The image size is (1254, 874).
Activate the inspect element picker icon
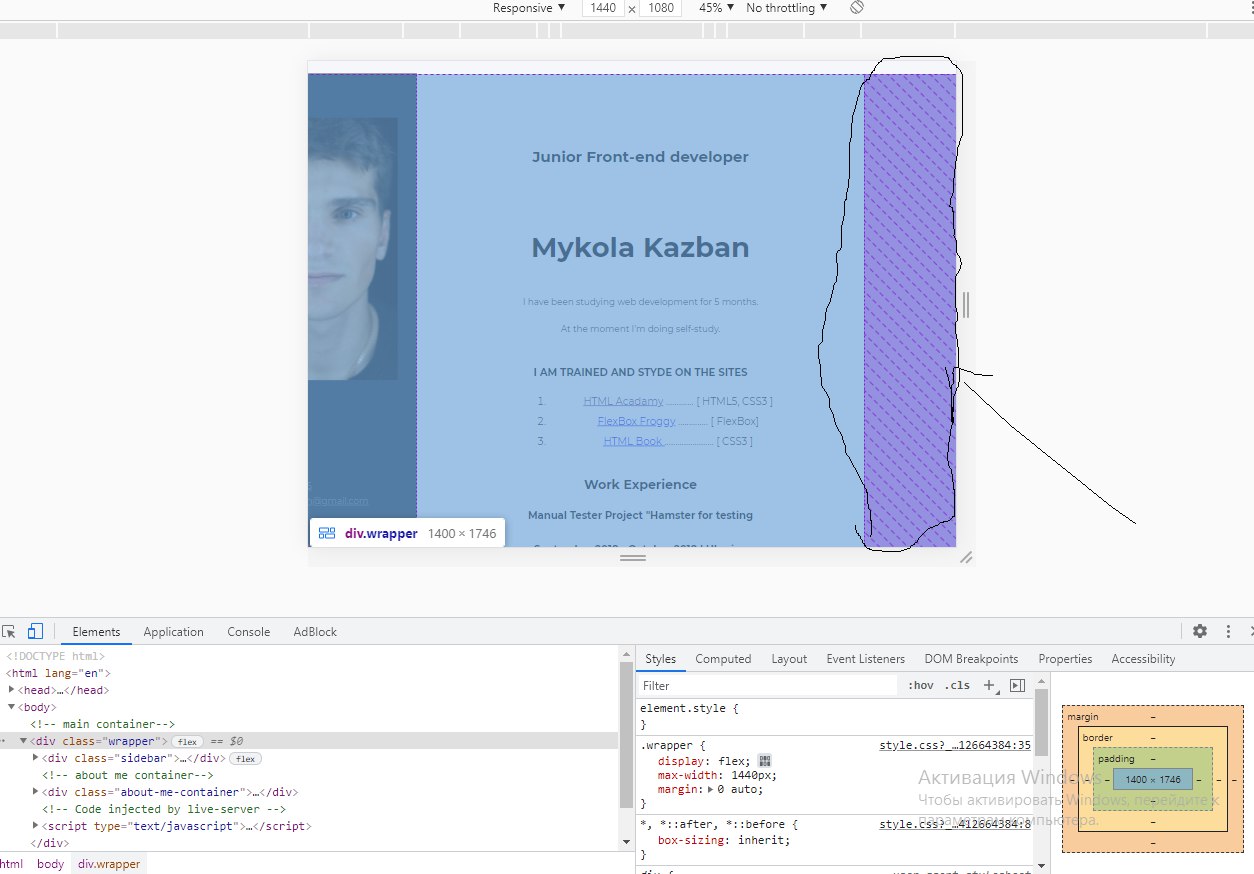9,631
